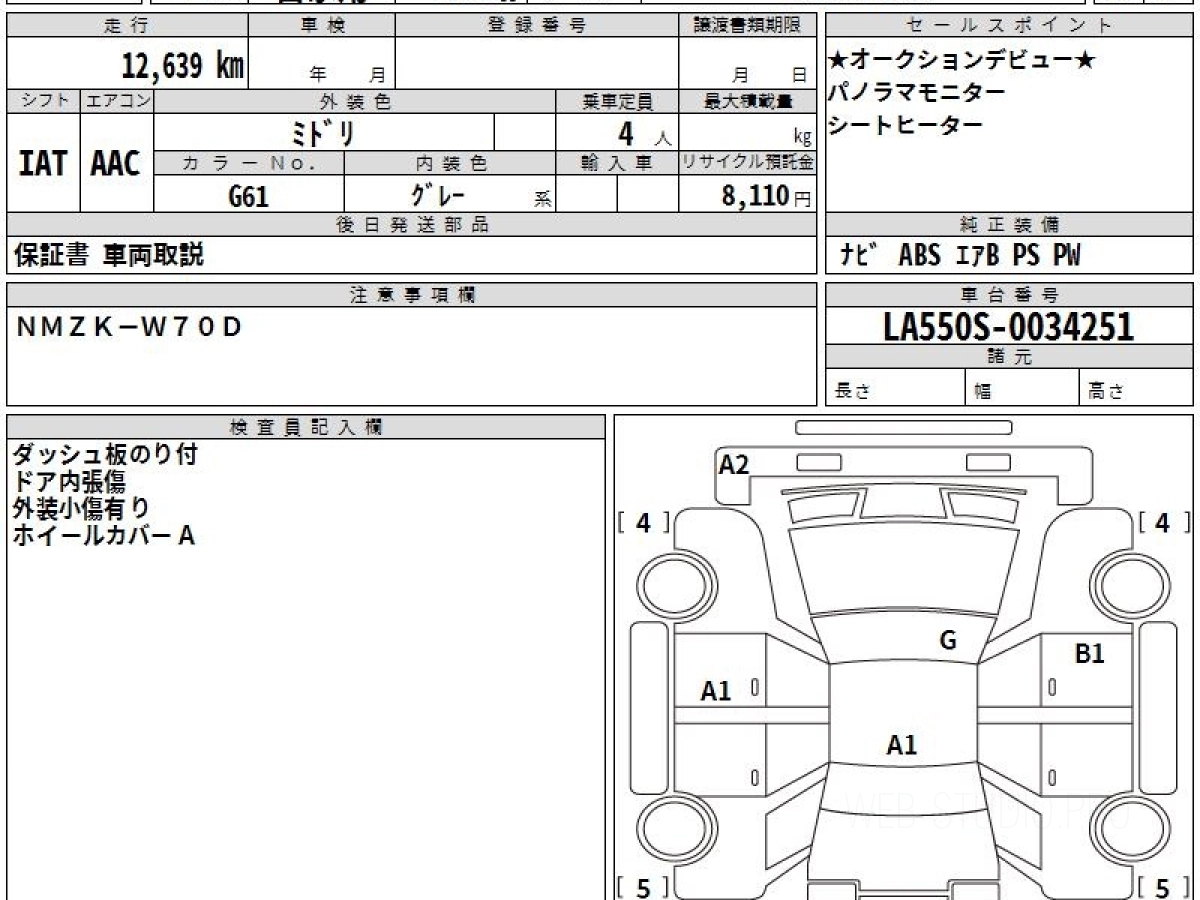The image size is (1200, 900).
Task: Click chassis number LA550S-0034251
Action: (x=1009, y=326)
